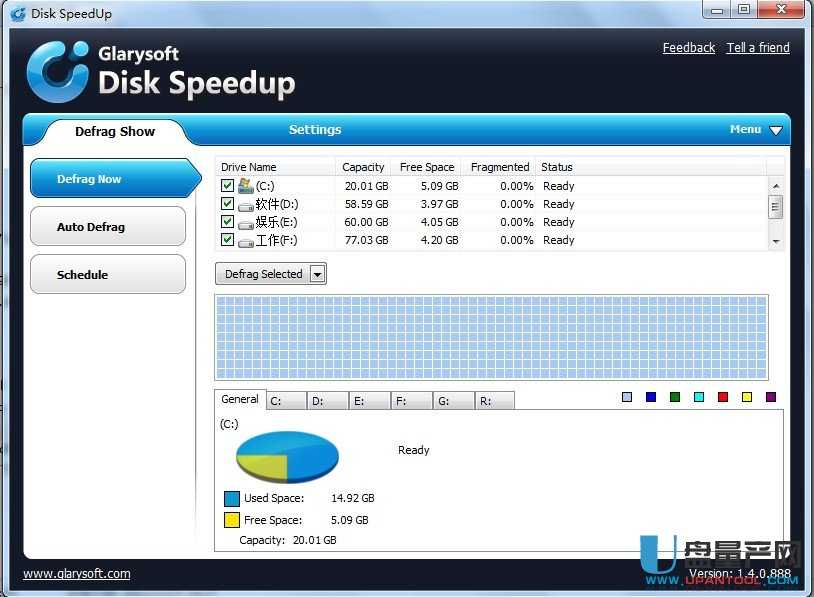Click the Defrag Now button

point(115,179)
